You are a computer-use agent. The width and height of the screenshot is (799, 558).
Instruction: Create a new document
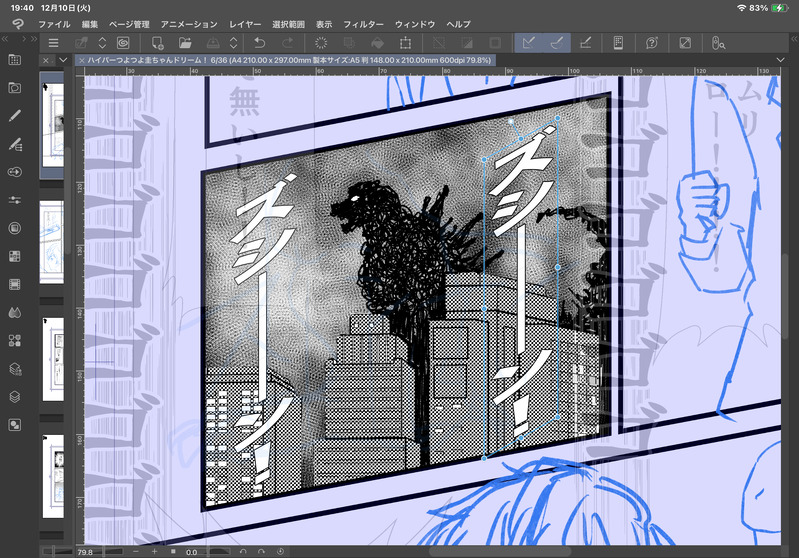point(157,43)
